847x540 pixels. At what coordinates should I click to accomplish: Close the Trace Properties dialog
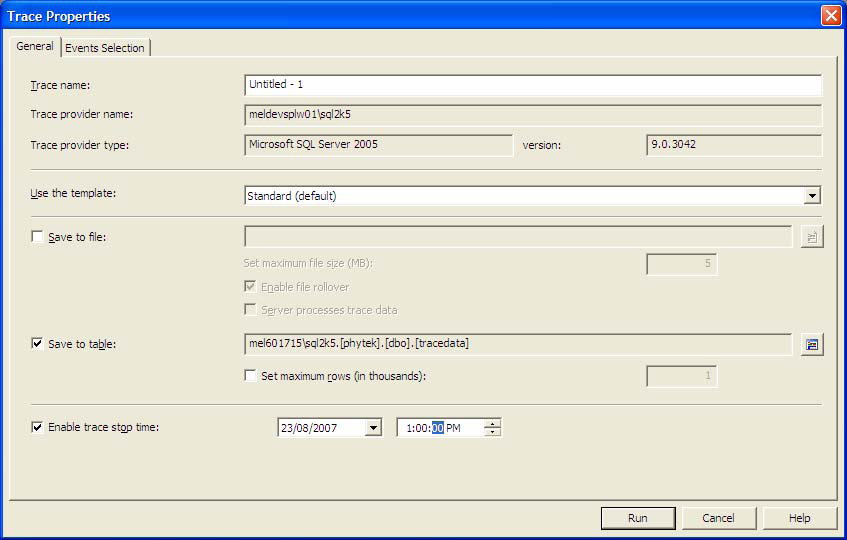830,16
